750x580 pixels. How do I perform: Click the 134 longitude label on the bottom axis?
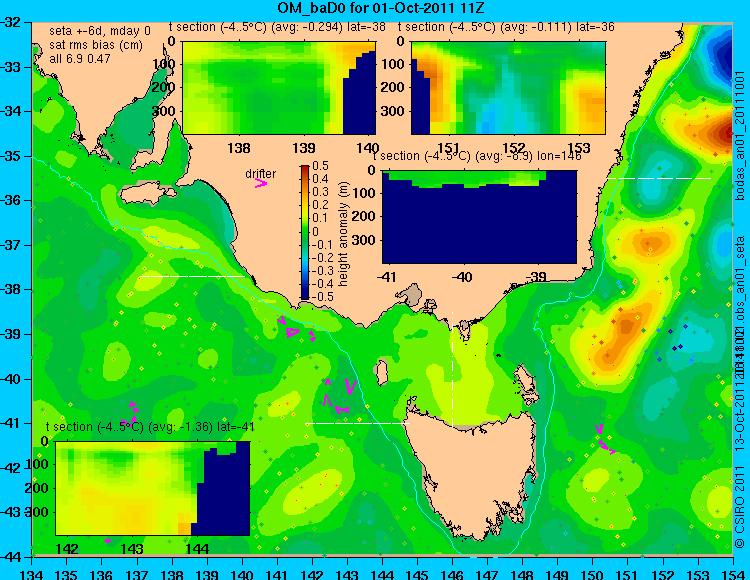point(32,574)
